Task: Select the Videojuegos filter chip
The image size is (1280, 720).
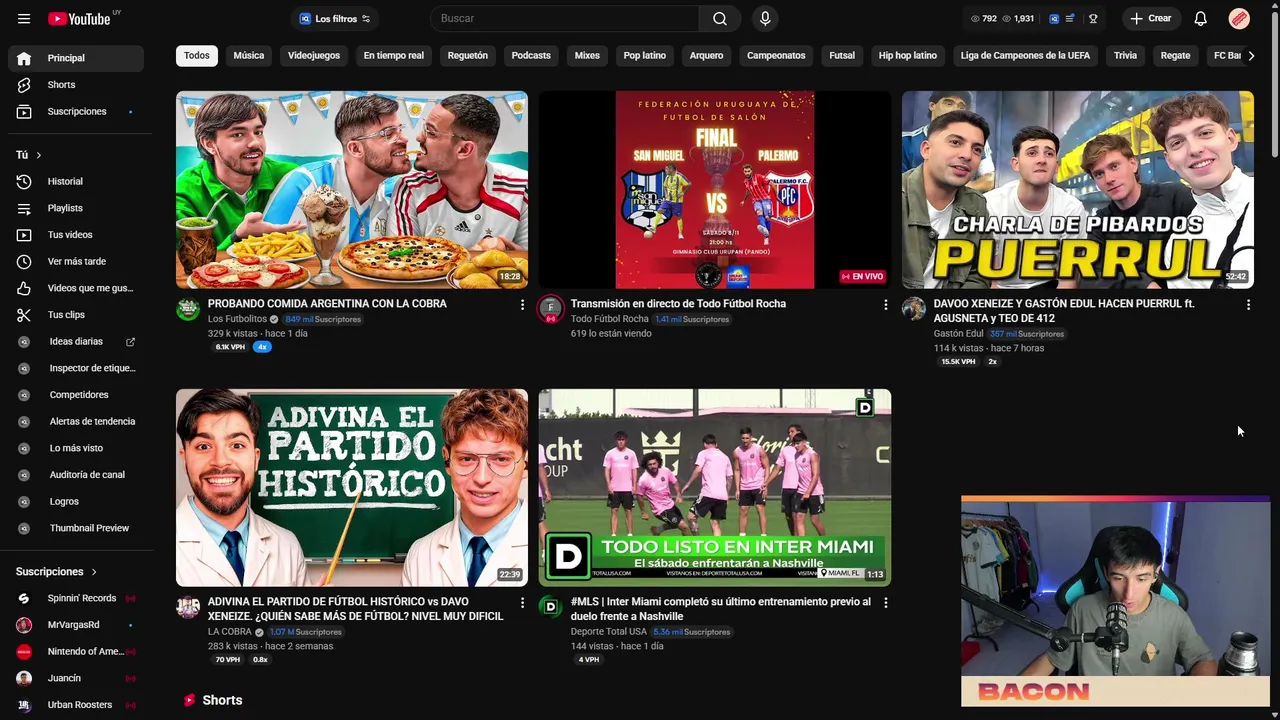Action: 314,56
